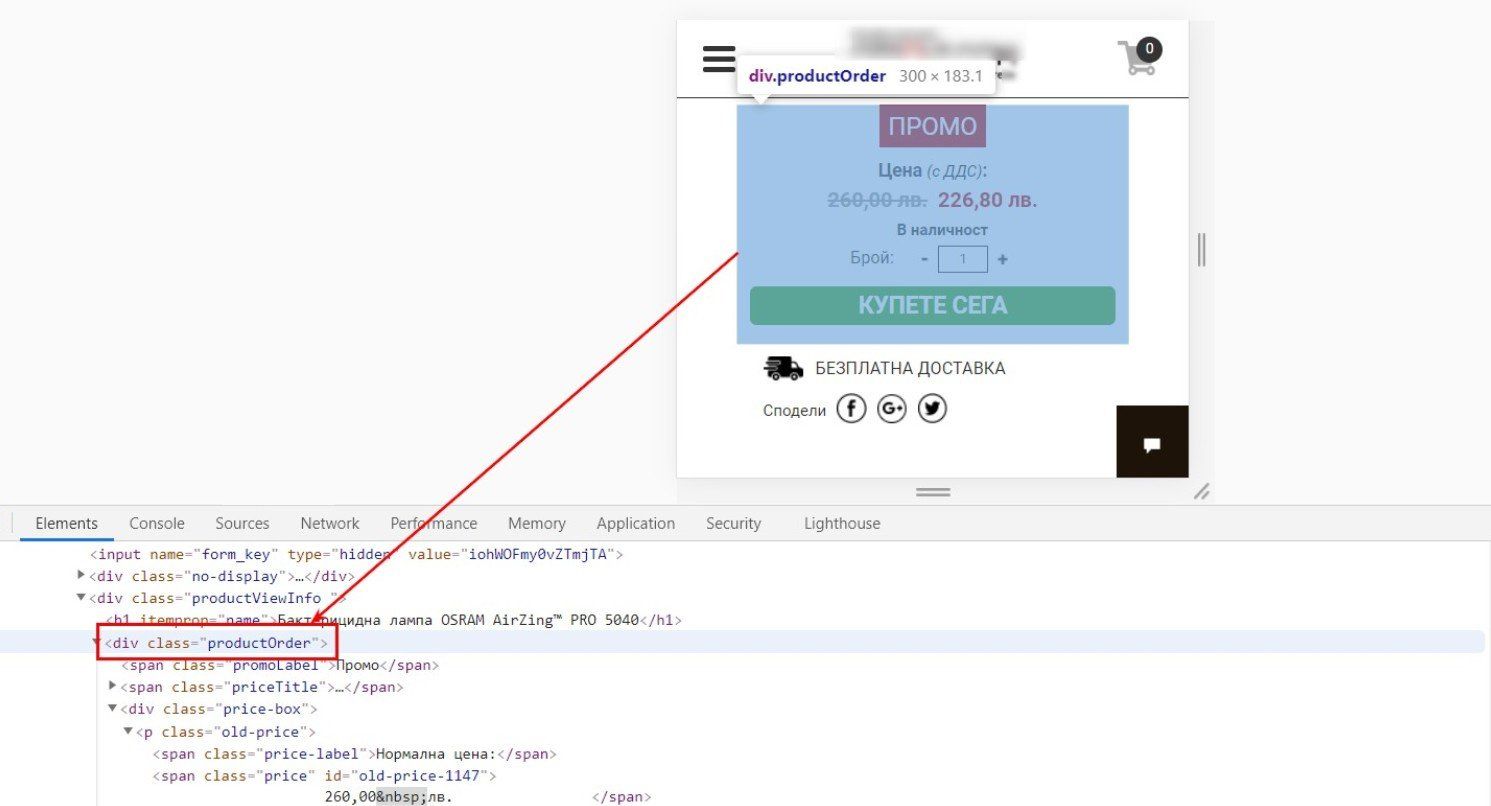Open the Lighthouse tab
Viewport: 1491px width, 806px height.
(842, 523)
